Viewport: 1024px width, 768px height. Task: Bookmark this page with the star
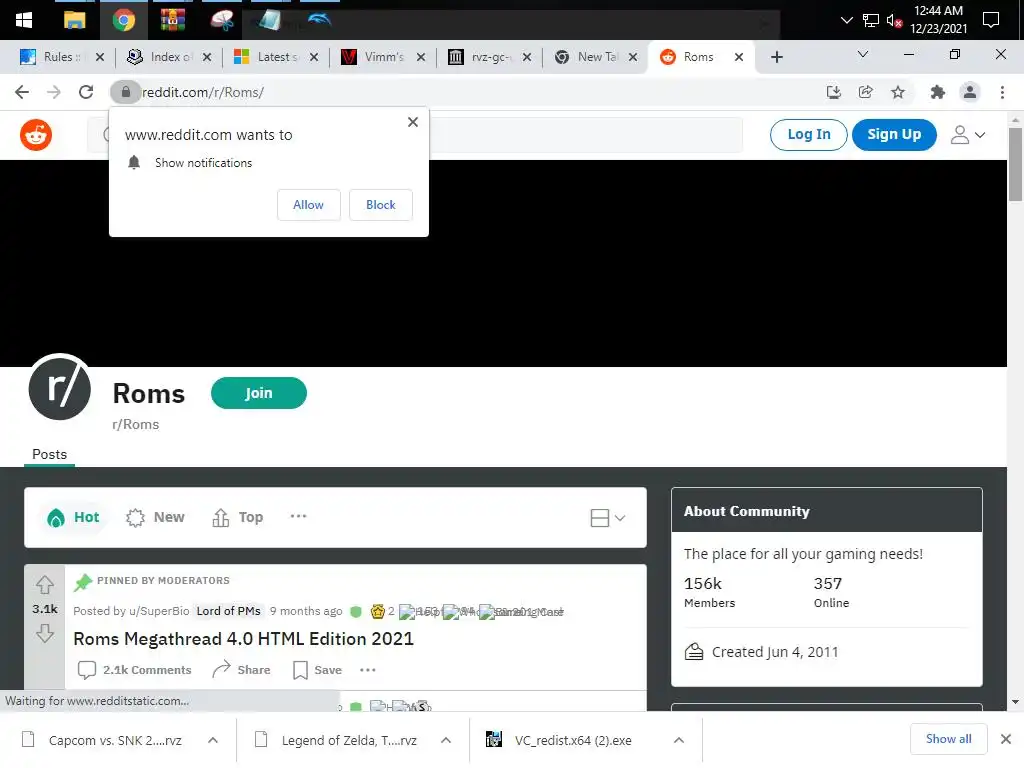coord(898,92)
